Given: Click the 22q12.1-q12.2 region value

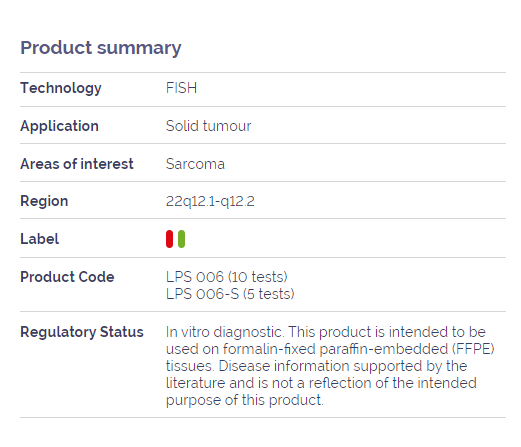Looking at the screenshot, I should [210, 201].
